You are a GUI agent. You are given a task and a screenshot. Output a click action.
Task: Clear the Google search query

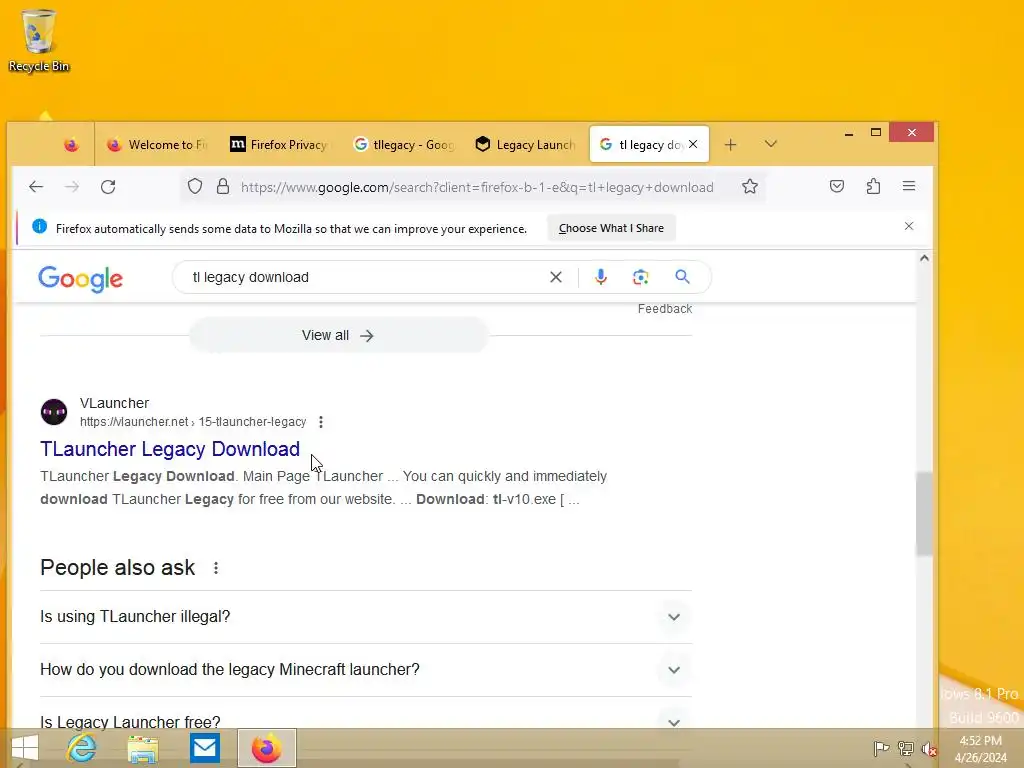pos(556,277)
